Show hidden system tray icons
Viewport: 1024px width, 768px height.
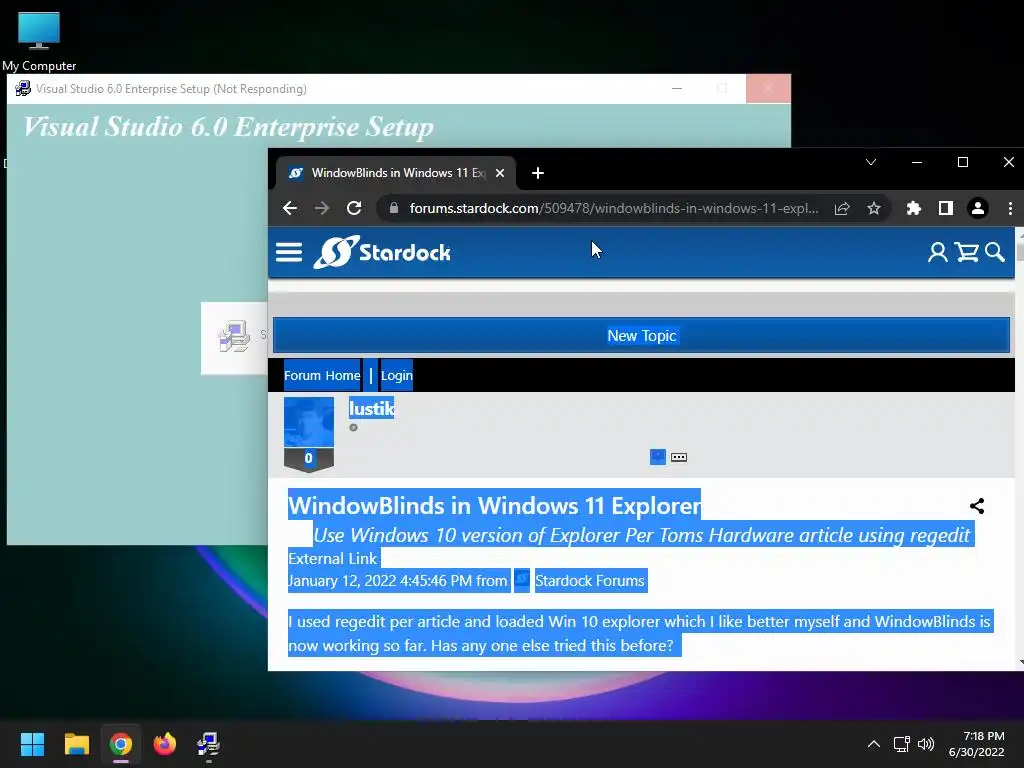pos(873,744)
